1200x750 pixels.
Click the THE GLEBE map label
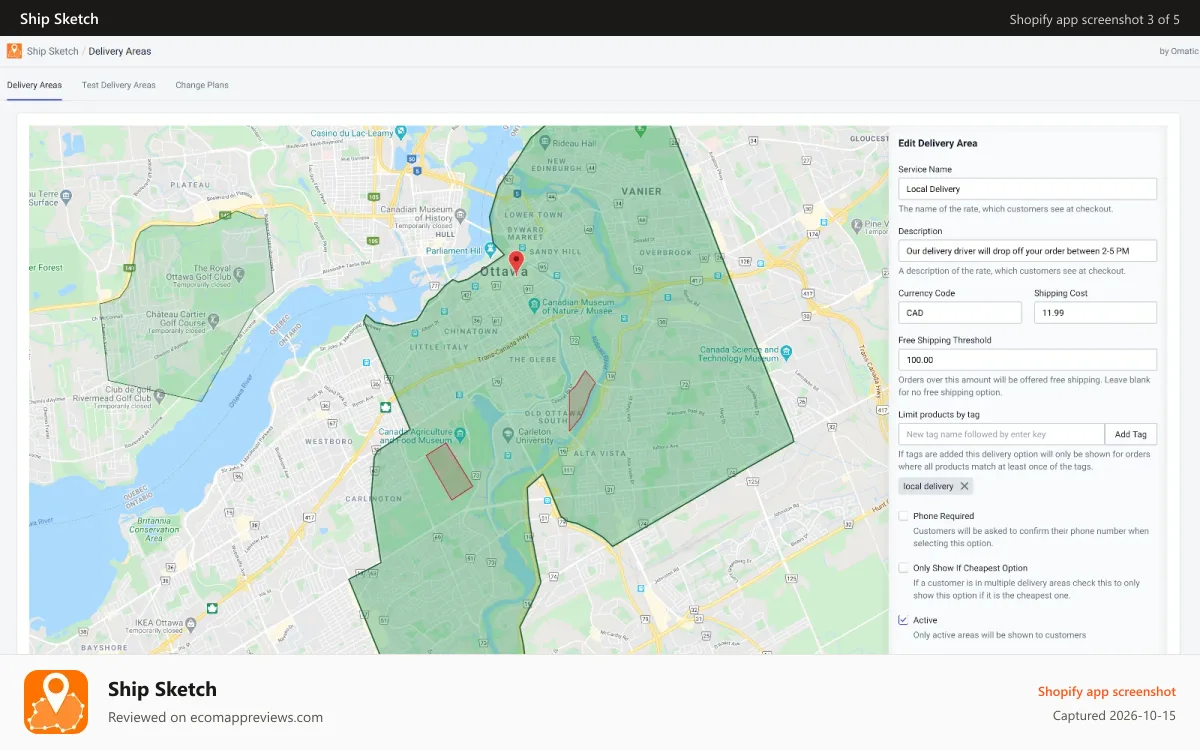pos(531,359)
